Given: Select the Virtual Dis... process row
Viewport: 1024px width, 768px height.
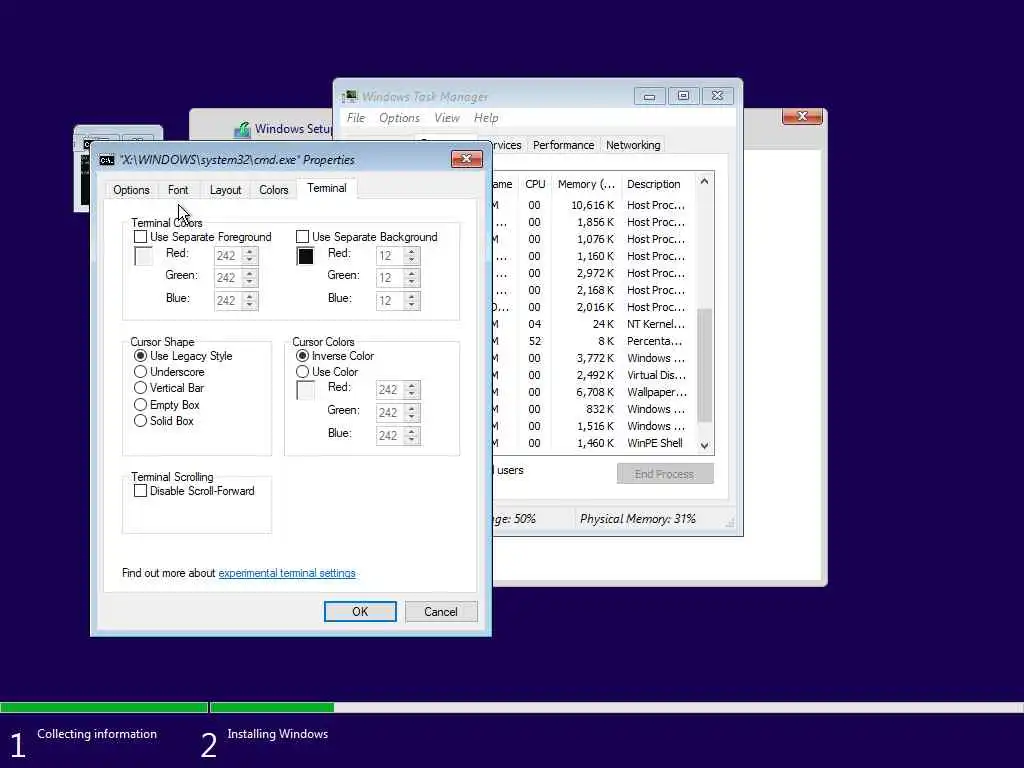Looking at the screenshot, I should (x=594, y=375).
